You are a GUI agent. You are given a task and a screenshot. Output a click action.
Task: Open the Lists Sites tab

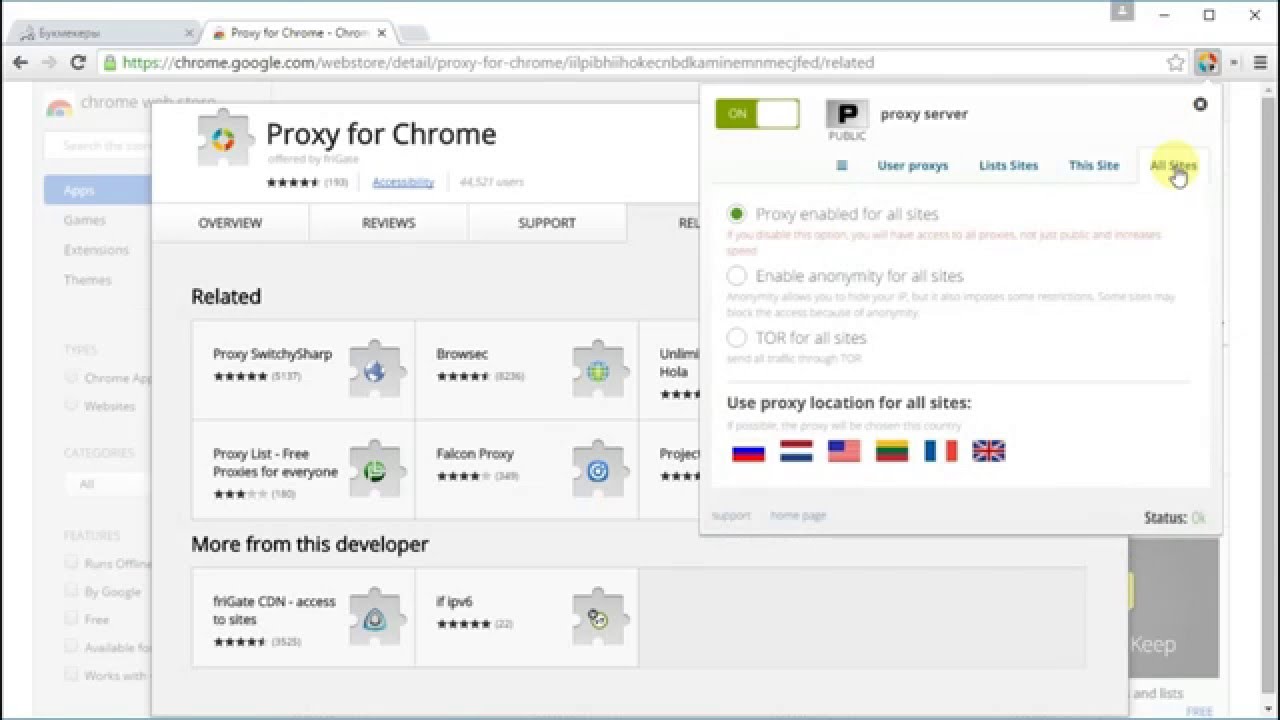tap(1008, 165)
